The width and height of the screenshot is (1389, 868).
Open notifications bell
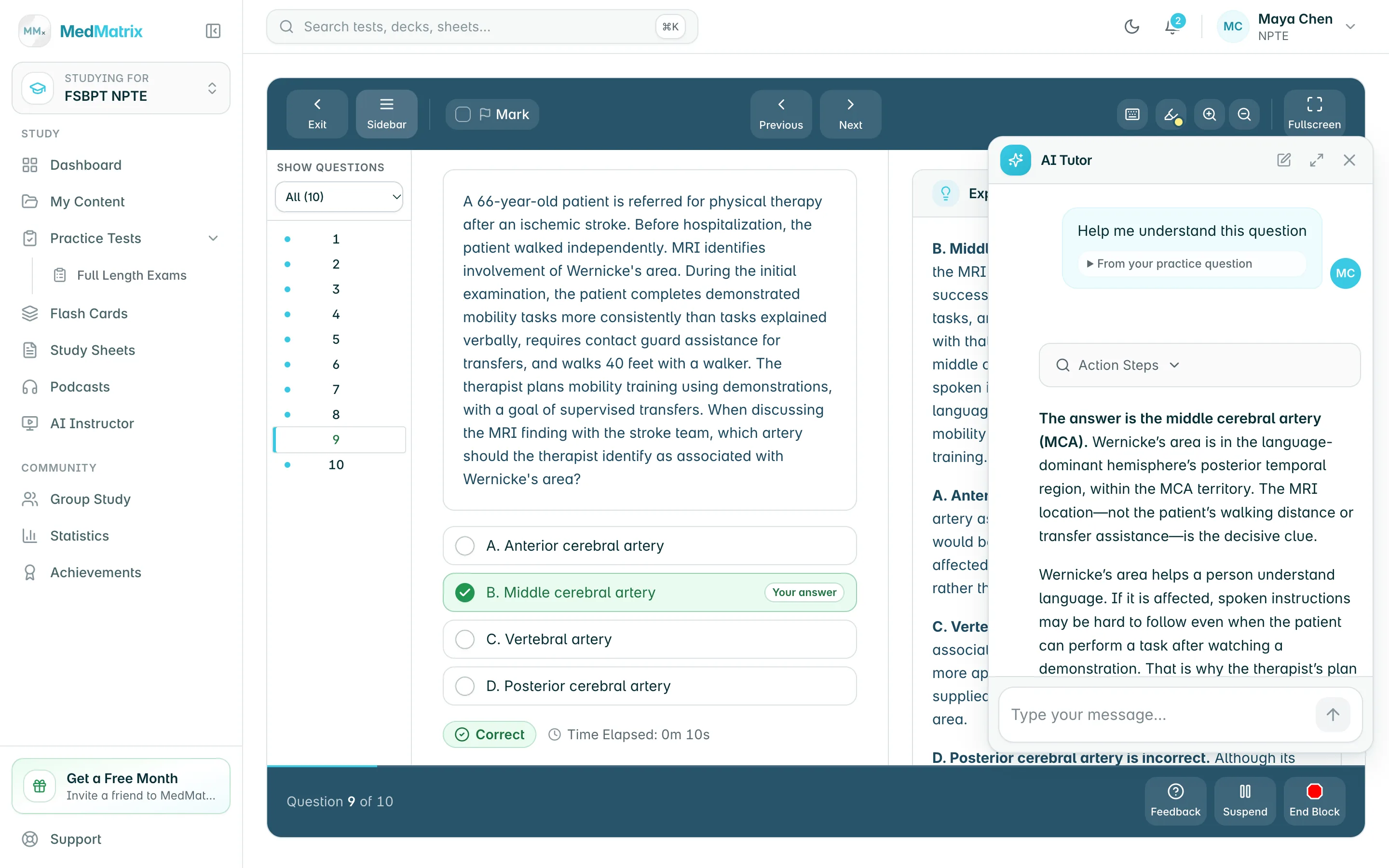click(1171, 27)
